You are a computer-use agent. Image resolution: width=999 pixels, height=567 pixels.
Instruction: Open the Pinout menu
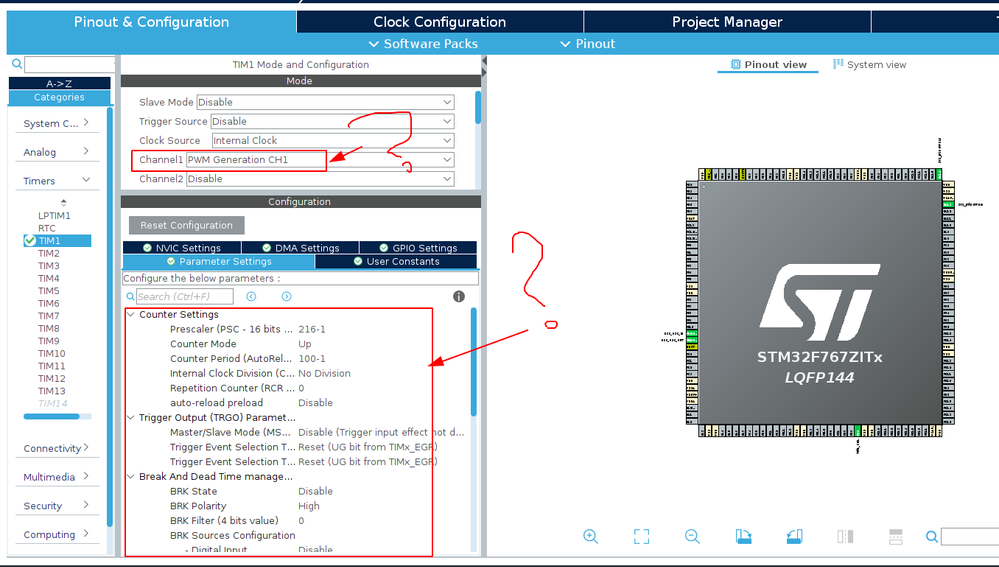(587, 43)
